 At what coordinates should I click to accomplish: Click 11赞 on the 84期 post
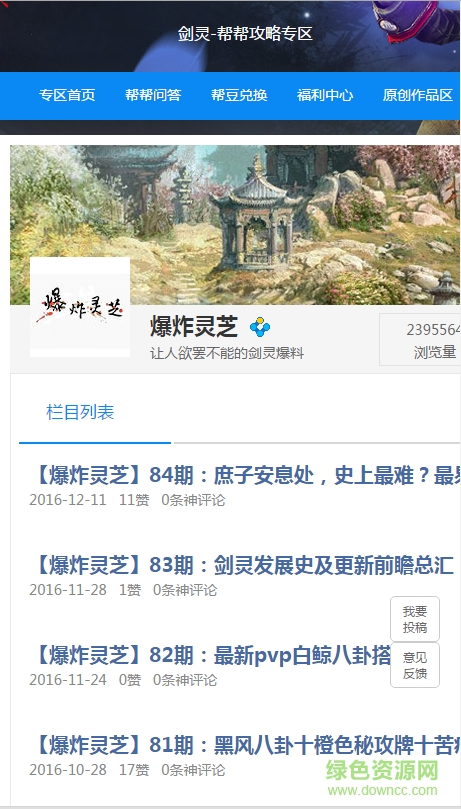point(134,500)
